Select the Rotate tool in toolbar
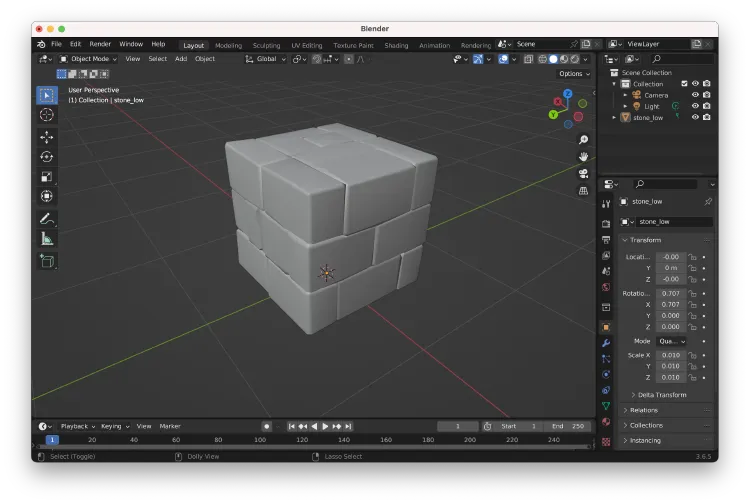This screenshot has height=504, width=750. [46, 157]
